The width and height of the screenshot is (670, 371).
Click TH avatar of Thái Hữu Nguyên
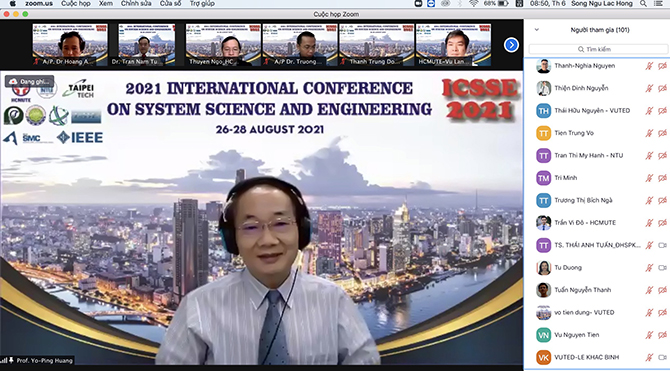544,111
